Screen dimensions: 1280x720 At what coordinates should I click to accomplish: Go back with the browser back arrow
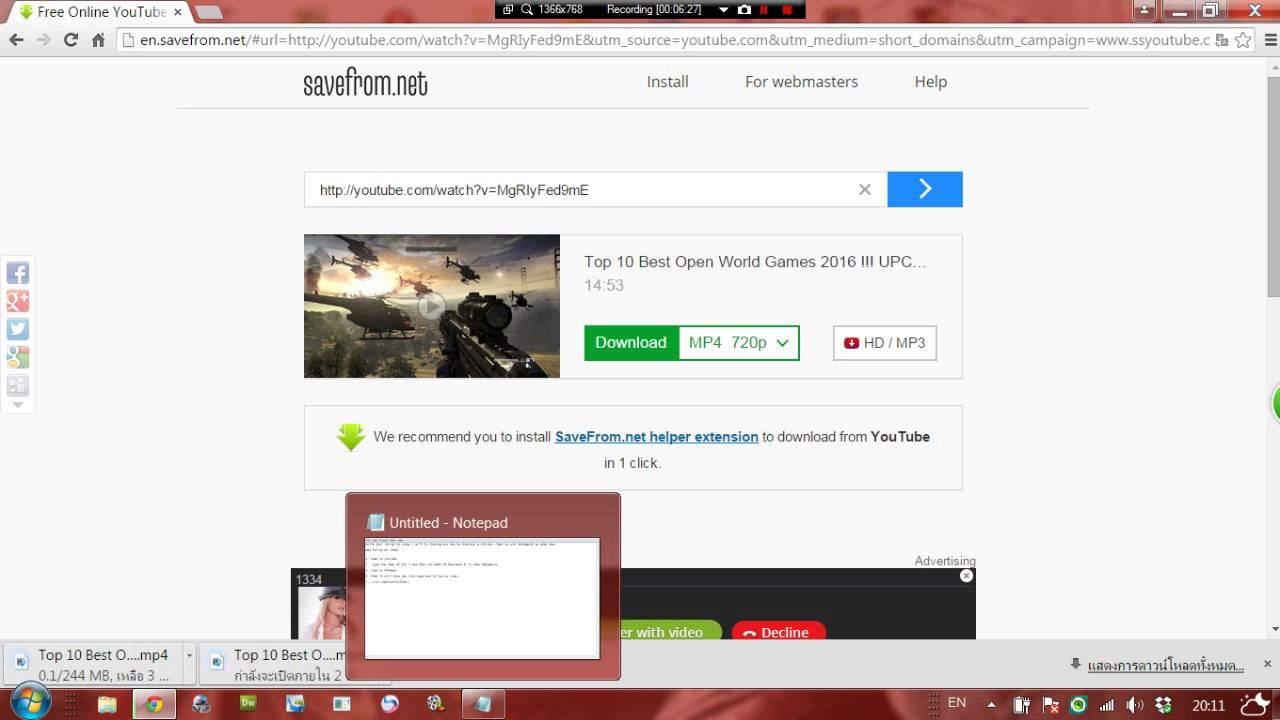(x=16, y=40)
